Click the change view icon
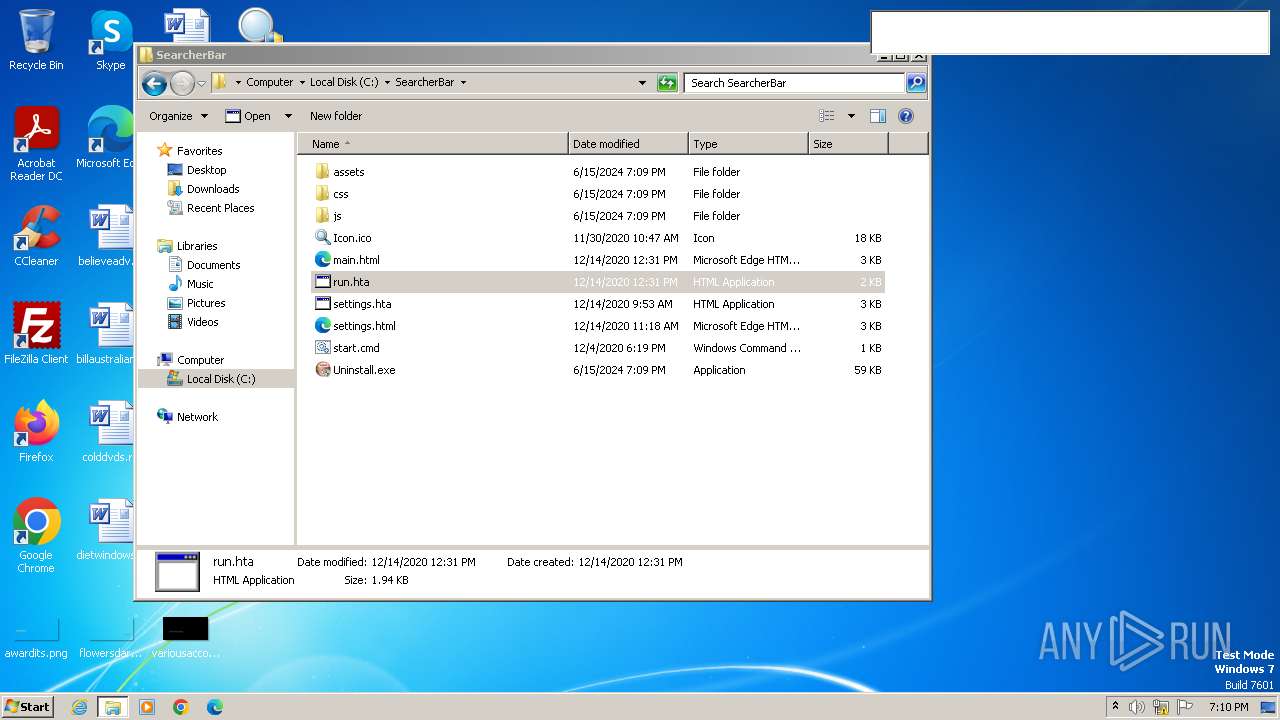The width and height of the screenshot is (1280, 720). [x=826, y=116]
